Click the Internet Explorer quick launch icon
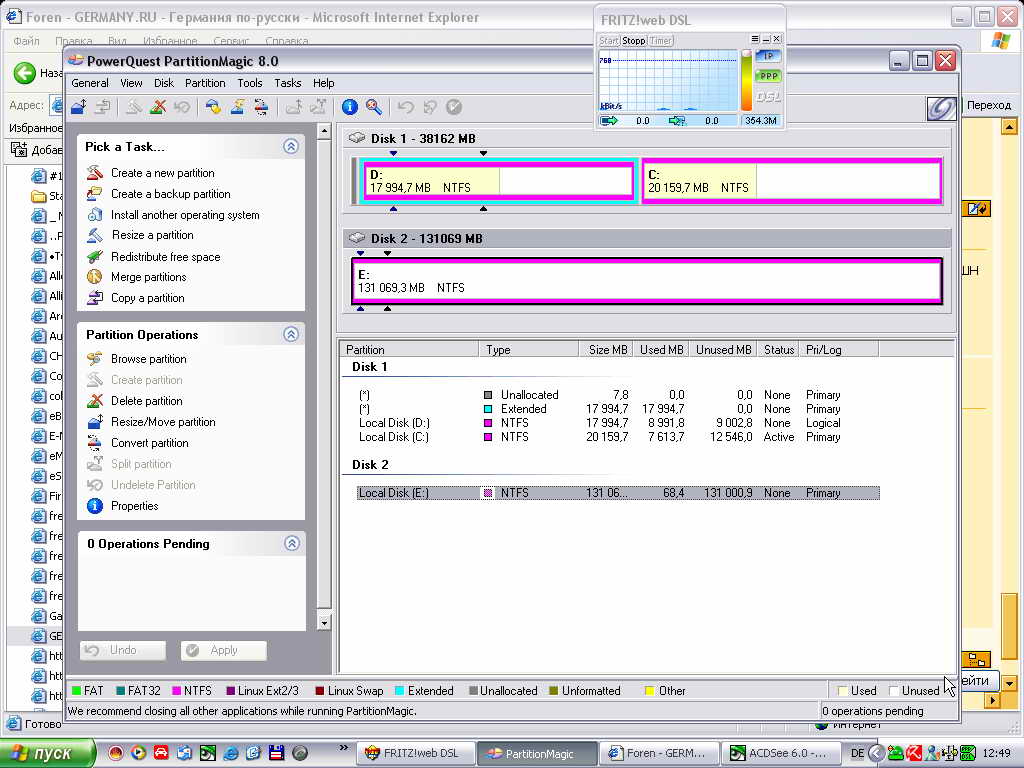 click(231, 753)
